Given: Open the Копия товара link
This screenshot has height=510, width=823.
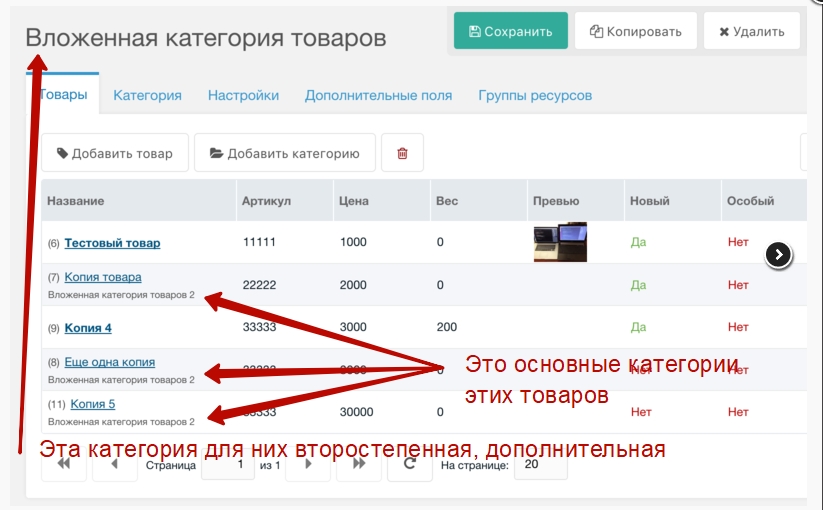Looking at the screenshot, I should coord(103,277).
